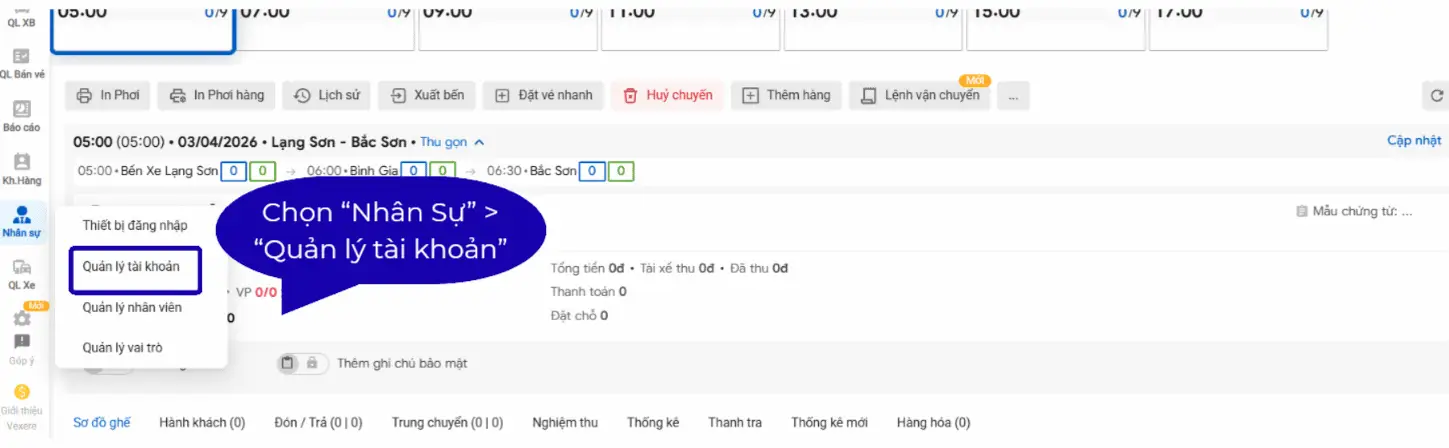This screenshot has height=448, width=1449.
Task: Open the Báo cáo sidebar icon
Action: click(21, 111)
